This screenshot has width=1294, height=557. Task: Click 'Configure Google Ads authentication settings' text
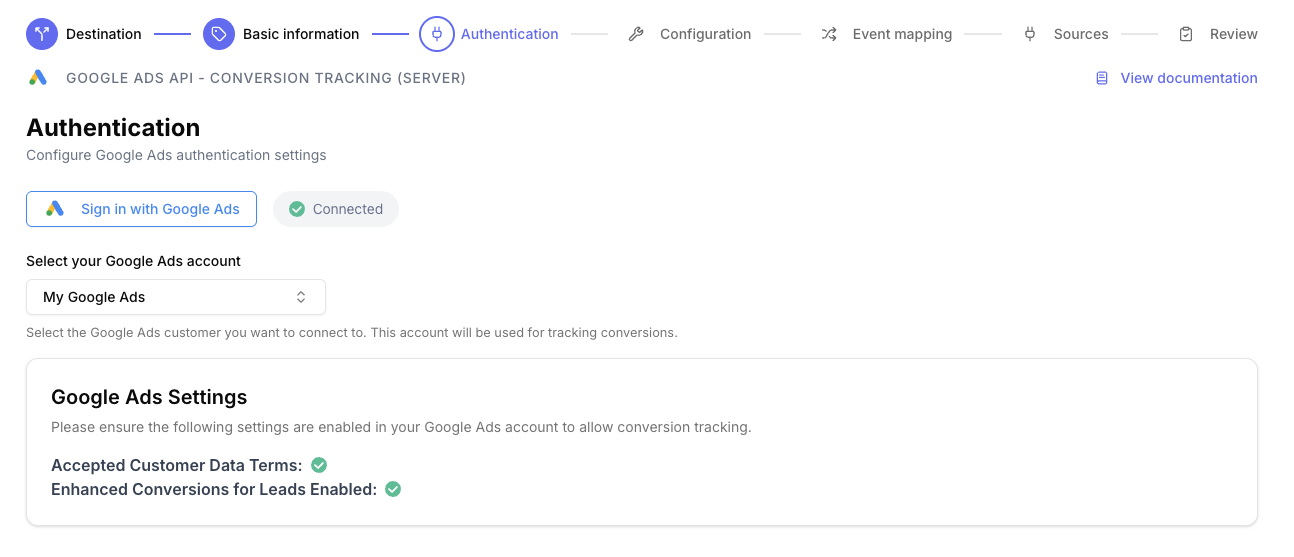point(176,155)
